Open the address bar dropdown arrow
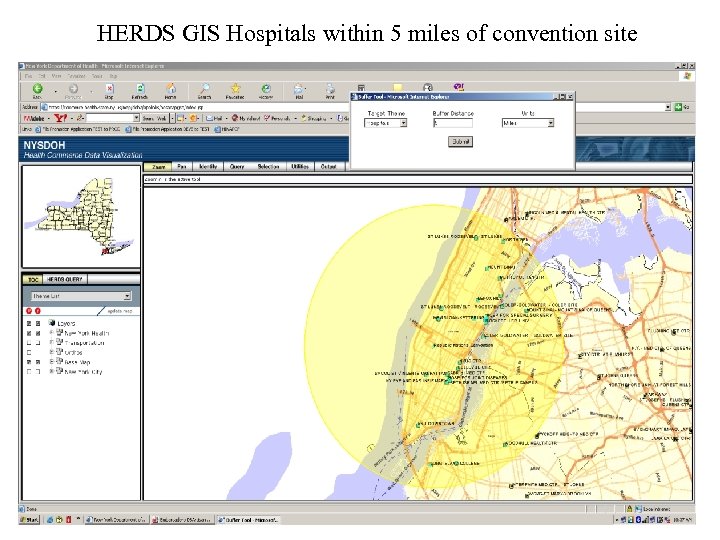 coord(668,107)
